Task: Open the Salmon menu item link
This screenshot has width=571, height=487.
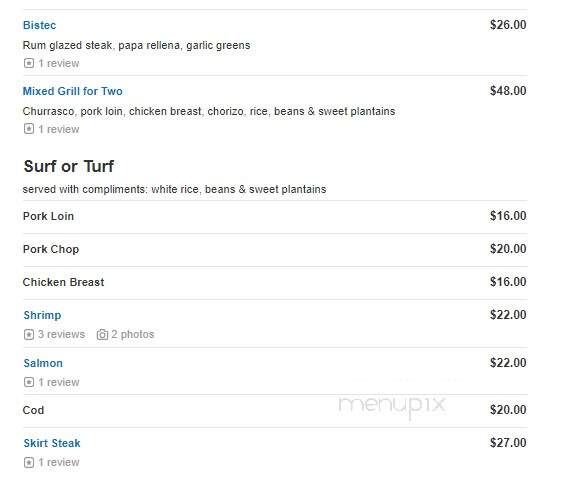Action: point(43,363)
